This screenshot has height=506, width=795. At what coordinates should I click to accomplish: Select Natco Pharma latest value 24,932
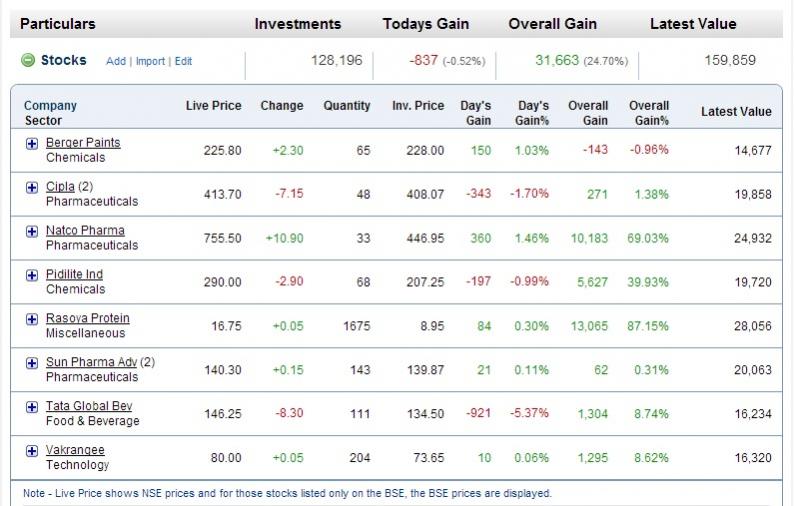[753, 238]
